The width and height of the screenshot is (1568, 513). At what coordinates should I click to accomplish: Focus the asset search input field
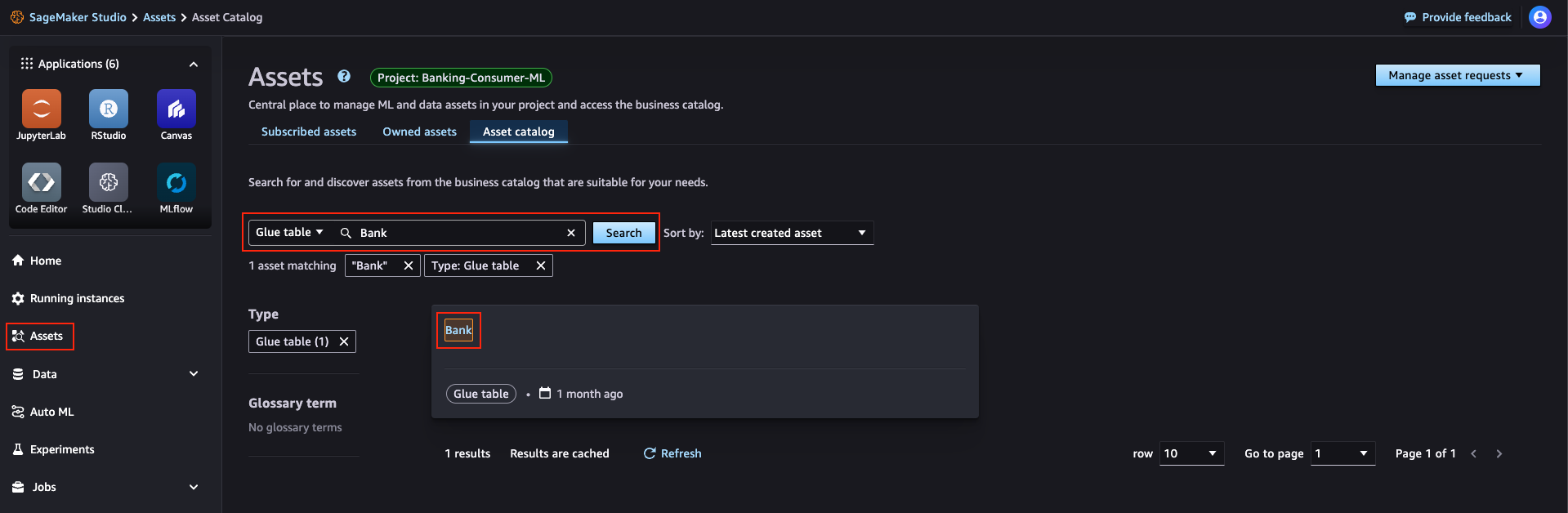point(458,233)
